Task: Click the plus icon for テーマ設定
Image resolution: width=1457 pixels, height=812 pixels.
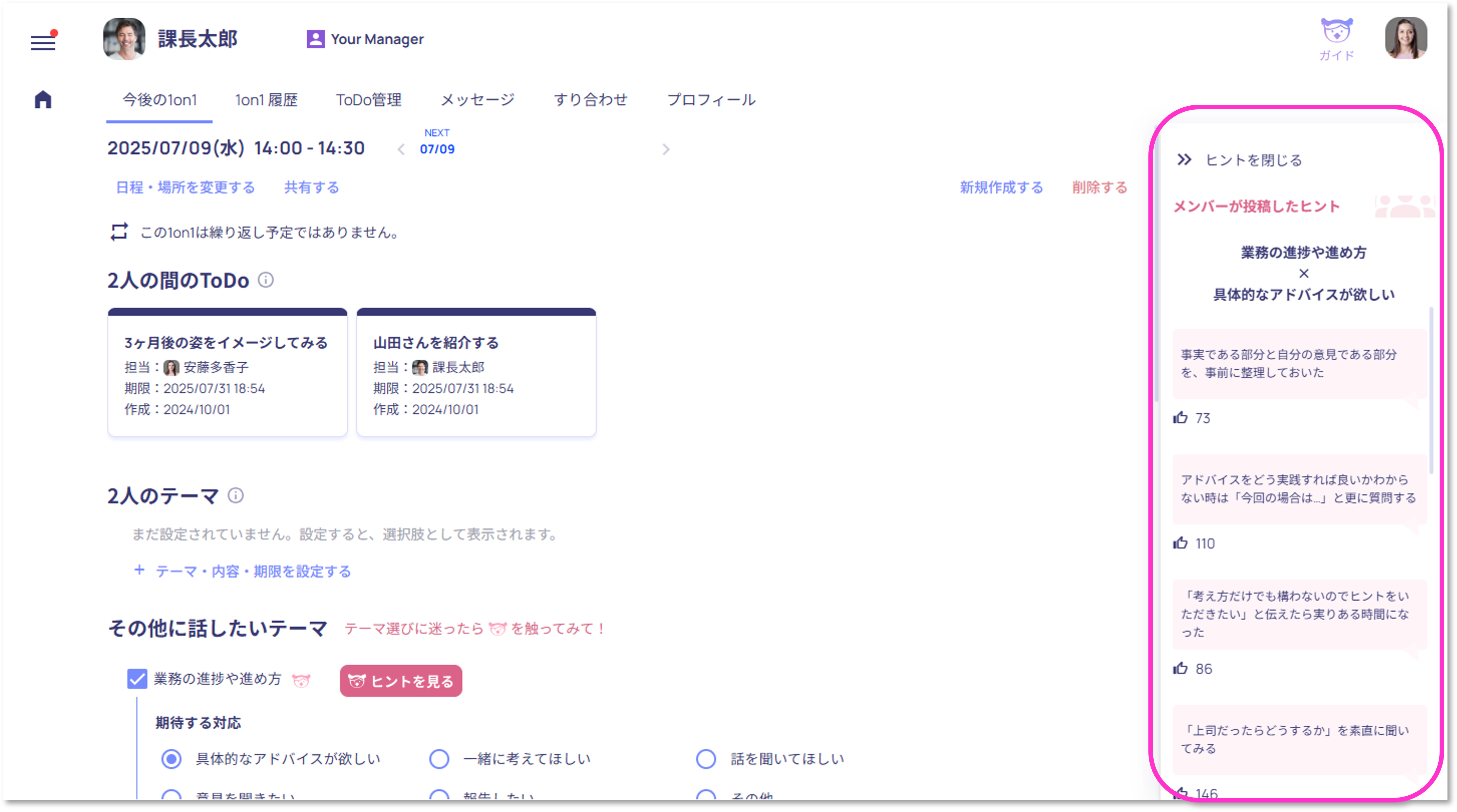Action: (x=139, y=570)
